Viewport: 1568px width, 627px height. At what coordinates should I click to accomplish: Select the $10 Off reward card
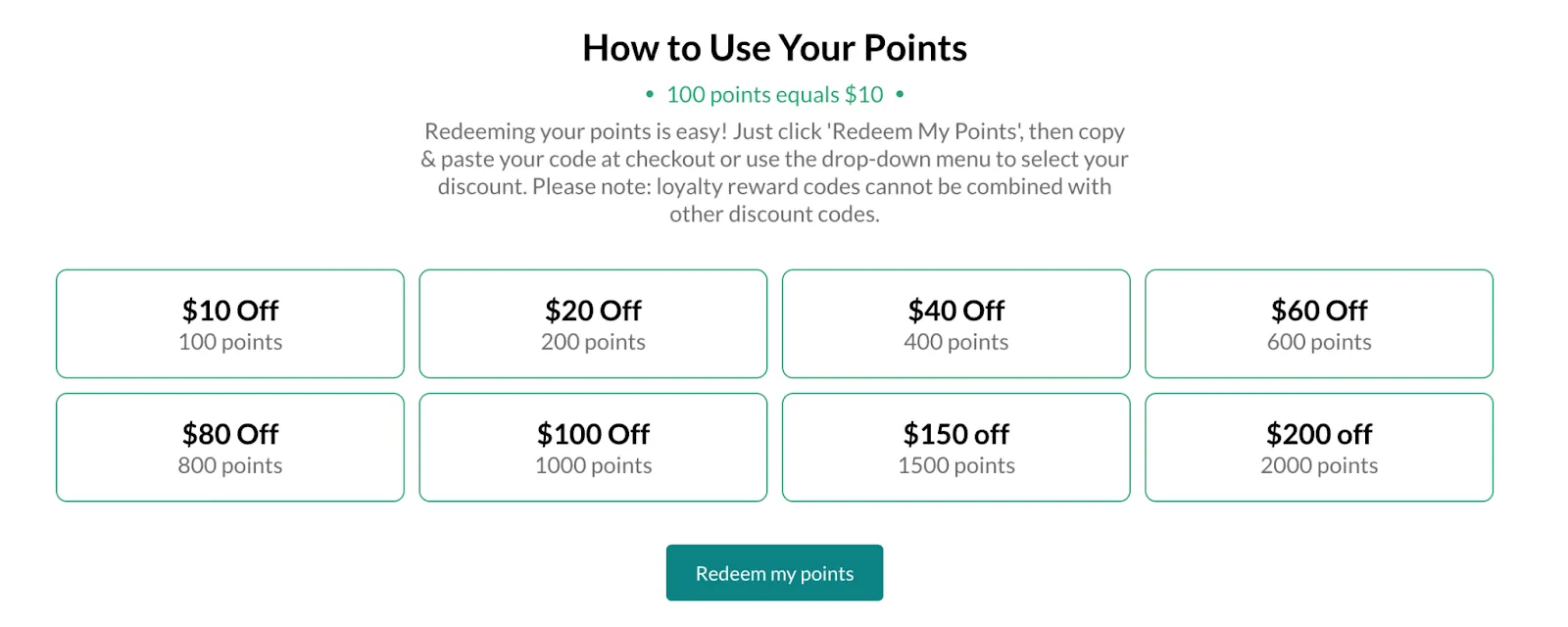coord(230,323)
